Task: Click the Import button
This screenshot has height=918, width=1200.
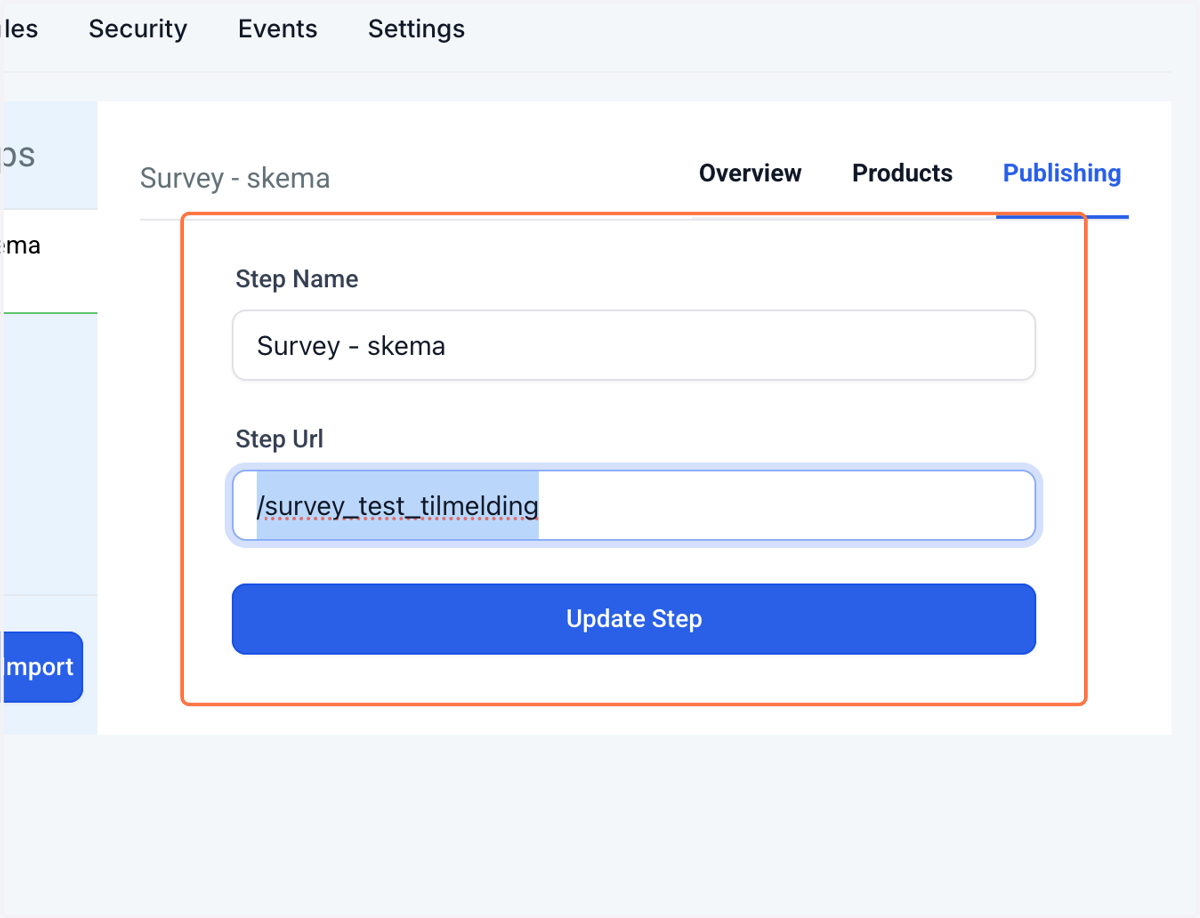Action: (42, 667)
